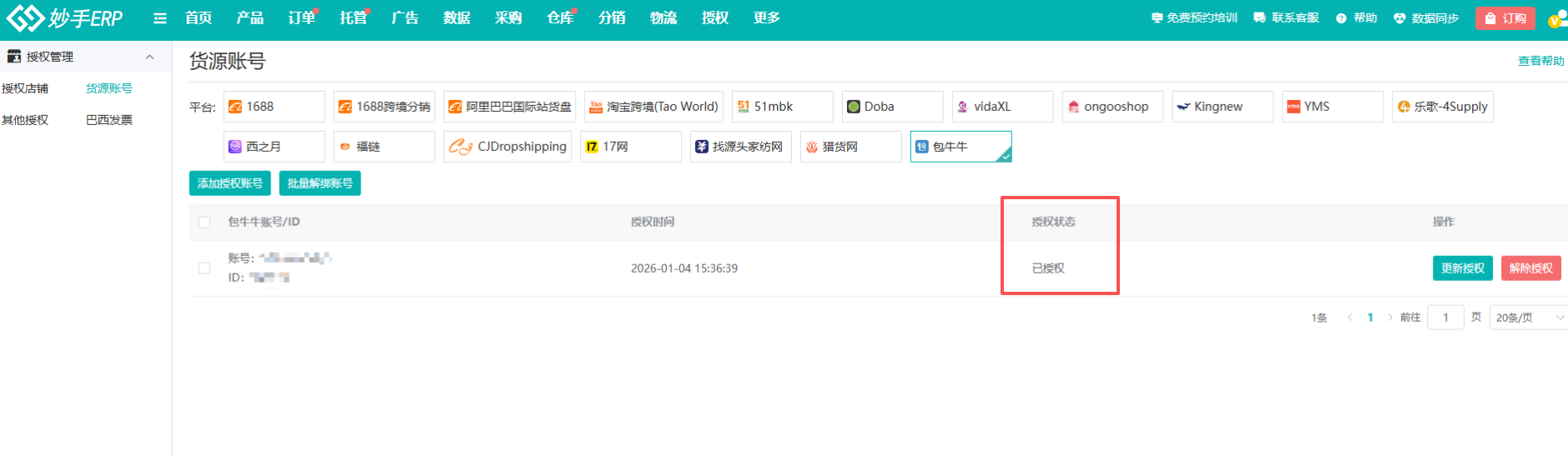Click the CJDropshipping logo icon
The image size is (1568, 456).
tap(461, 147)
